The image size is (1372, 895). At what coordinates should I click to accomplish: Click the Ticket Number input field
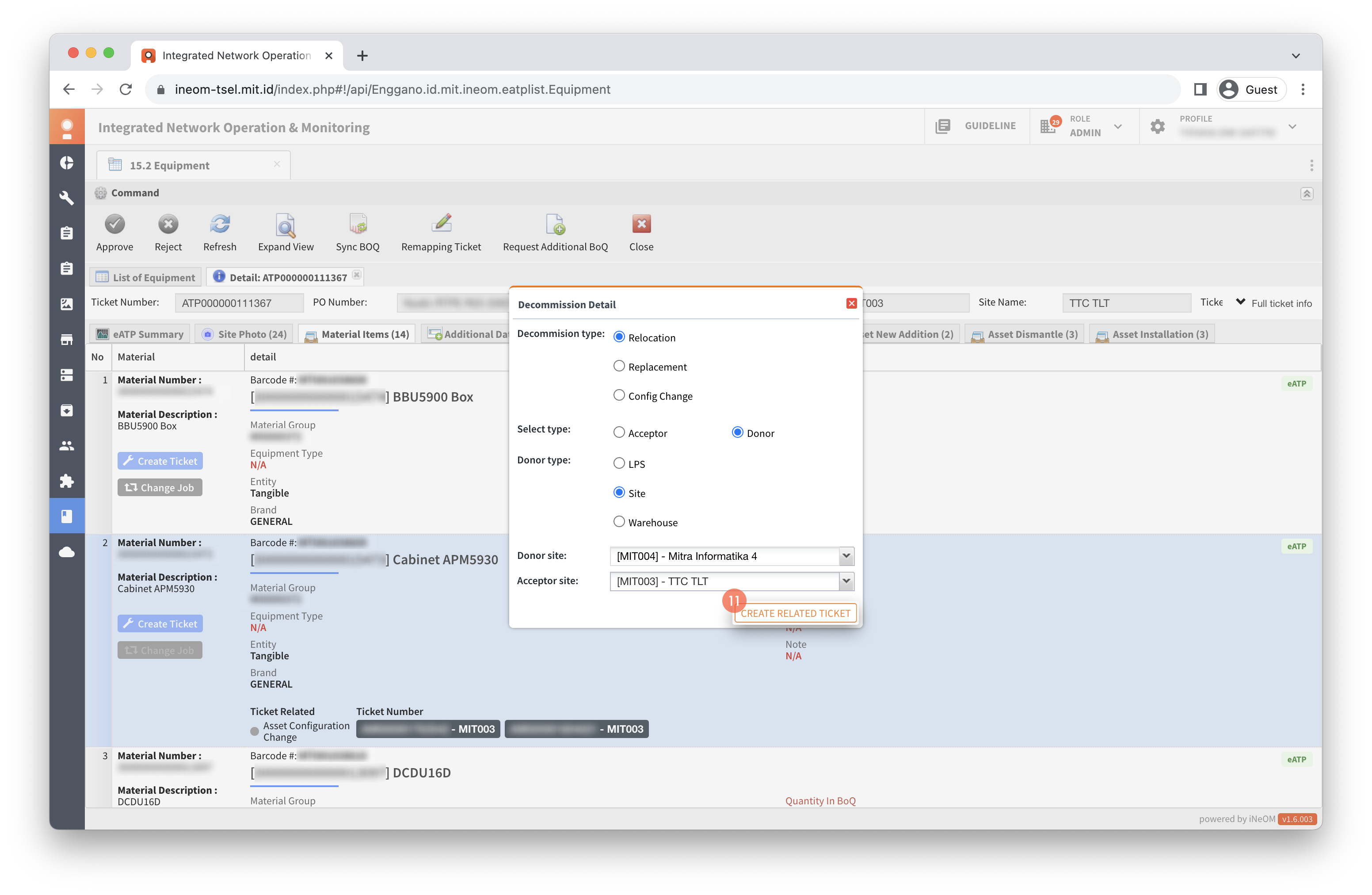coord(239,303)
